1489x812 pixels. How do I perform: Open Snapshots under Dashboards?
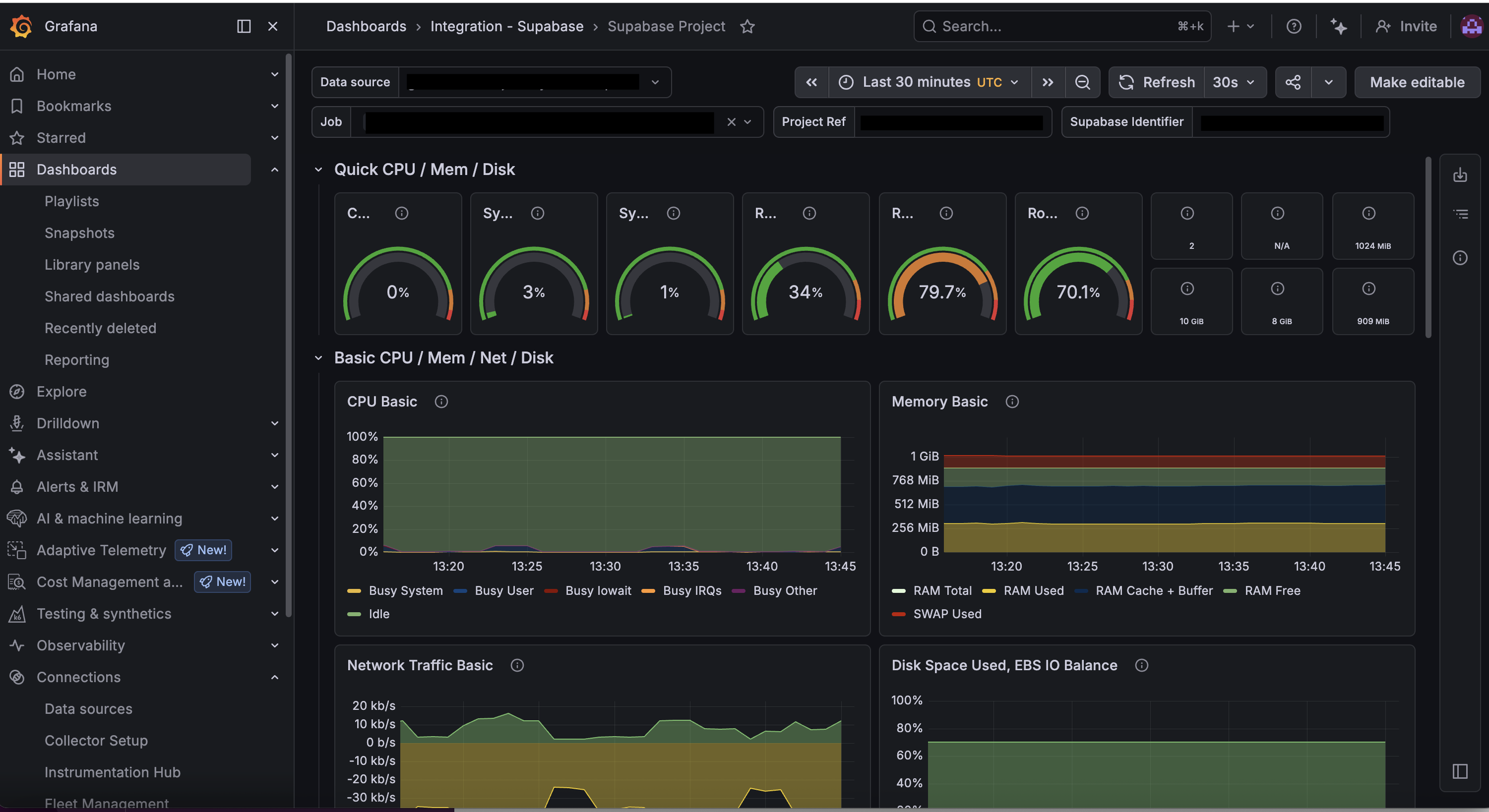(x=79, y=233)
